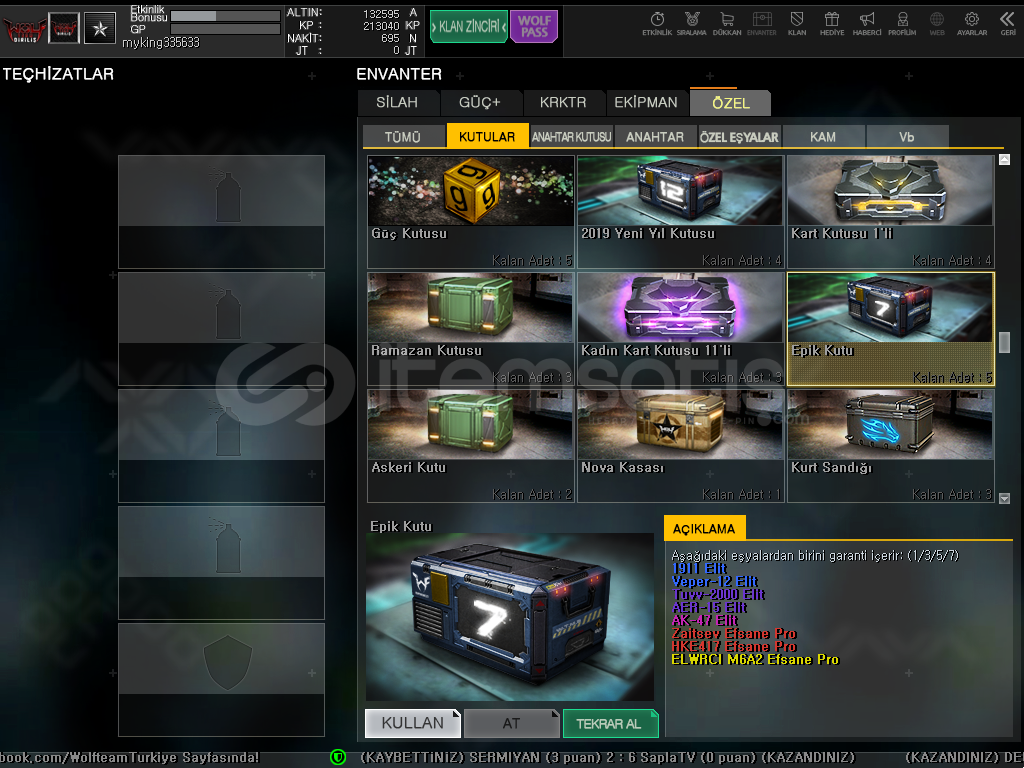Open the WEB globe icon
This screenshot has width=1024, height=768.
coord(937,24)
